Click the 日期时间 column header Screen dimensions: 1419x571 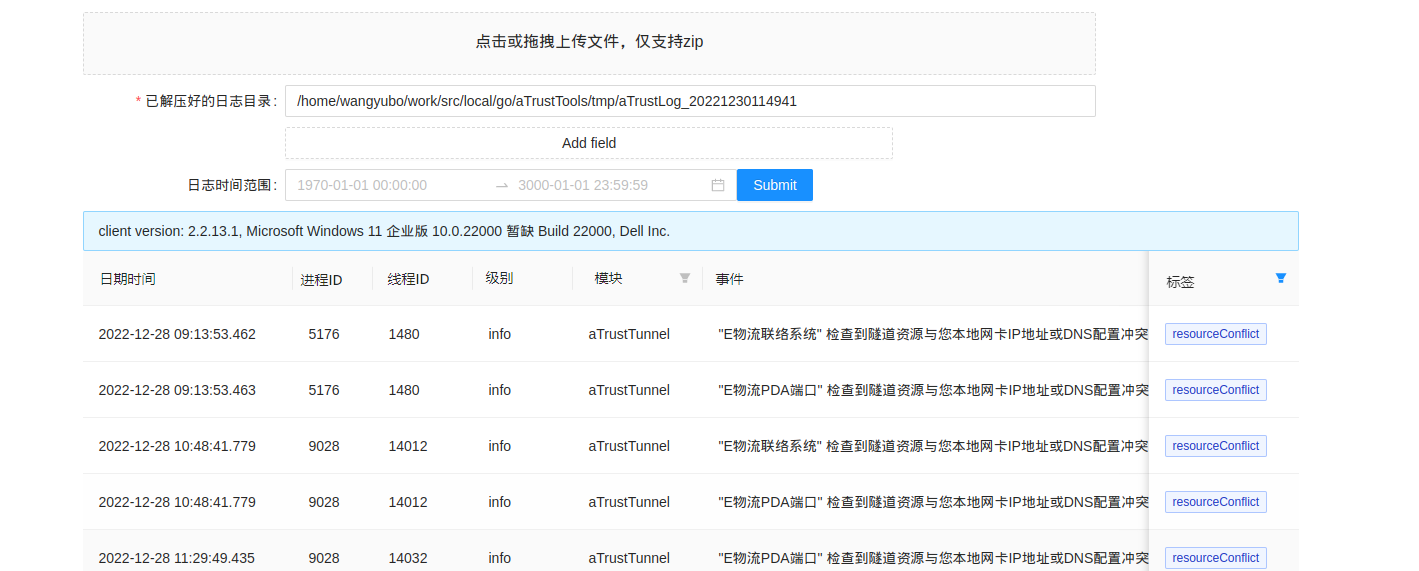tap(127, 279)
